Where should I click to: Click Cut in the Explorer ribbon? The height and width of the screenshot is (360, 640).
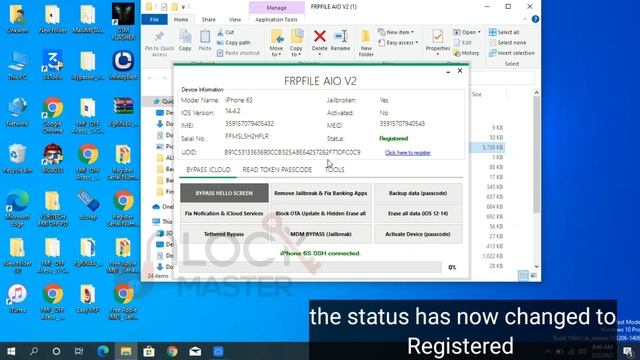(226, 32)
